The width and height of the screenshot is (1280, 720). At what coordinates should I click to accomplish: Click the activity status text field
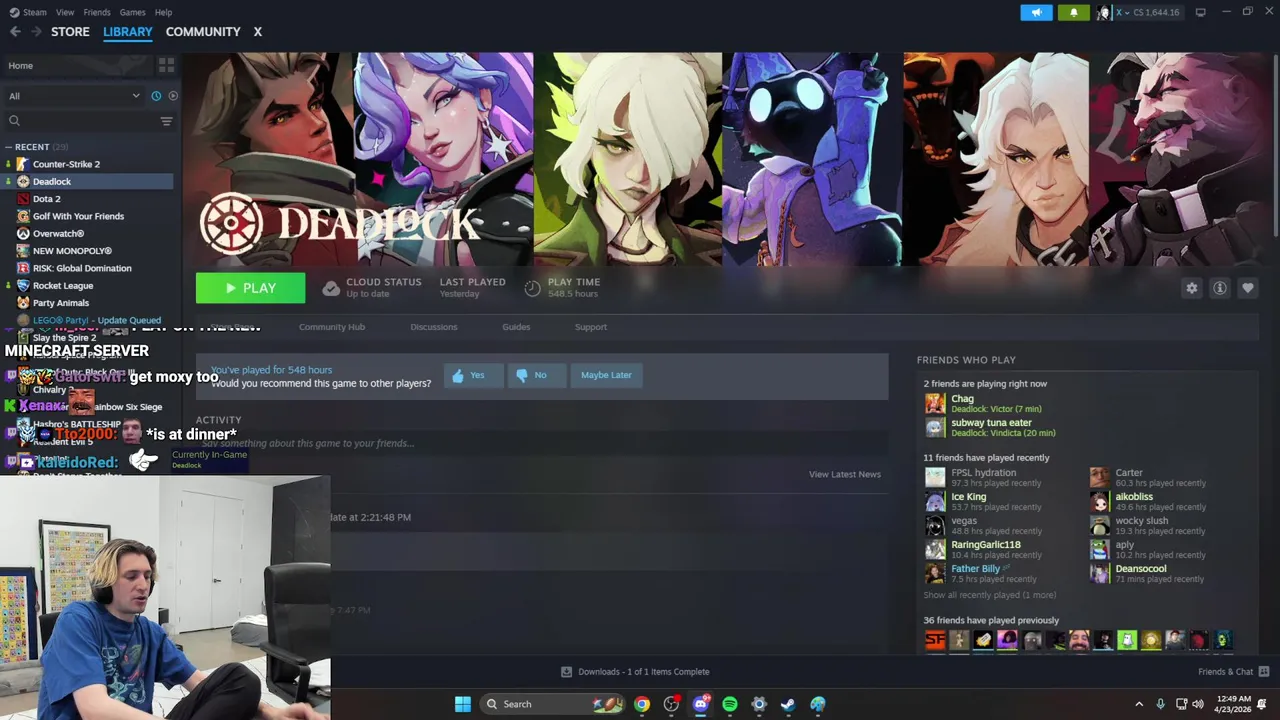[542, 443]
